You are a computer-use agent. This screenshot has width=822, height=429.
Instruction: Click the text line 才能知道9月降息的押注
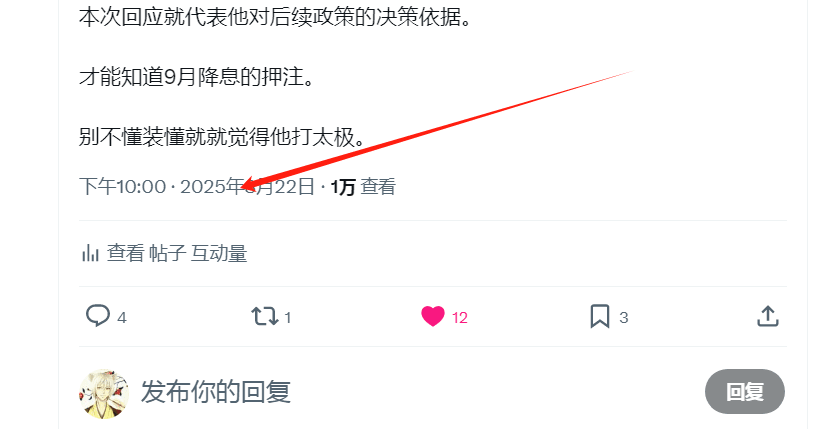click(x=197, y=77)
